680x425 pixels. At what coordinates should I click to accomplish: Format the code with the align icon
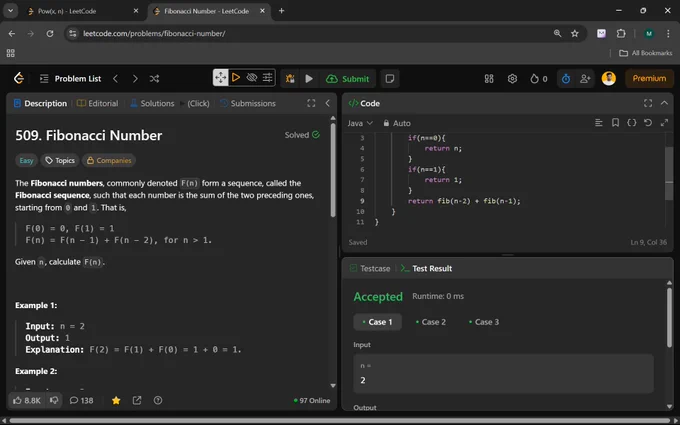tap(598, 123)
